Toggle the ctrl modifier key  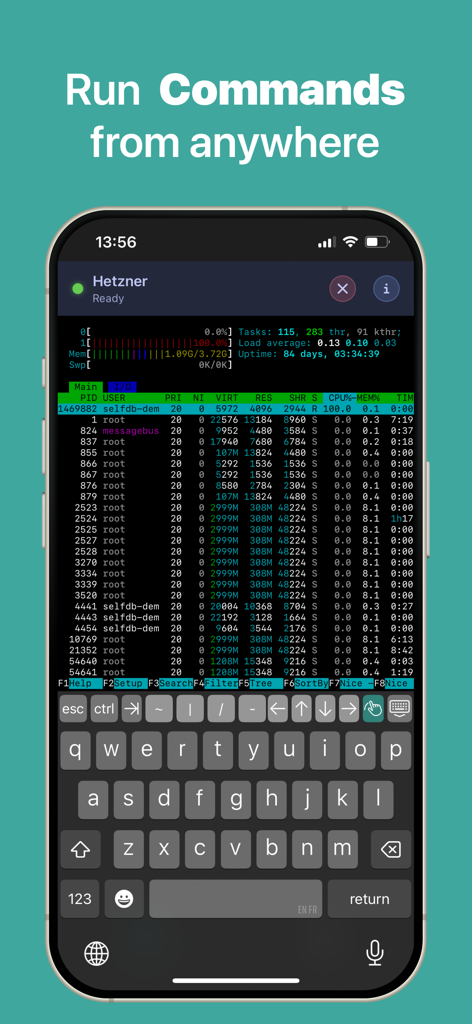[x=104, y=709]
